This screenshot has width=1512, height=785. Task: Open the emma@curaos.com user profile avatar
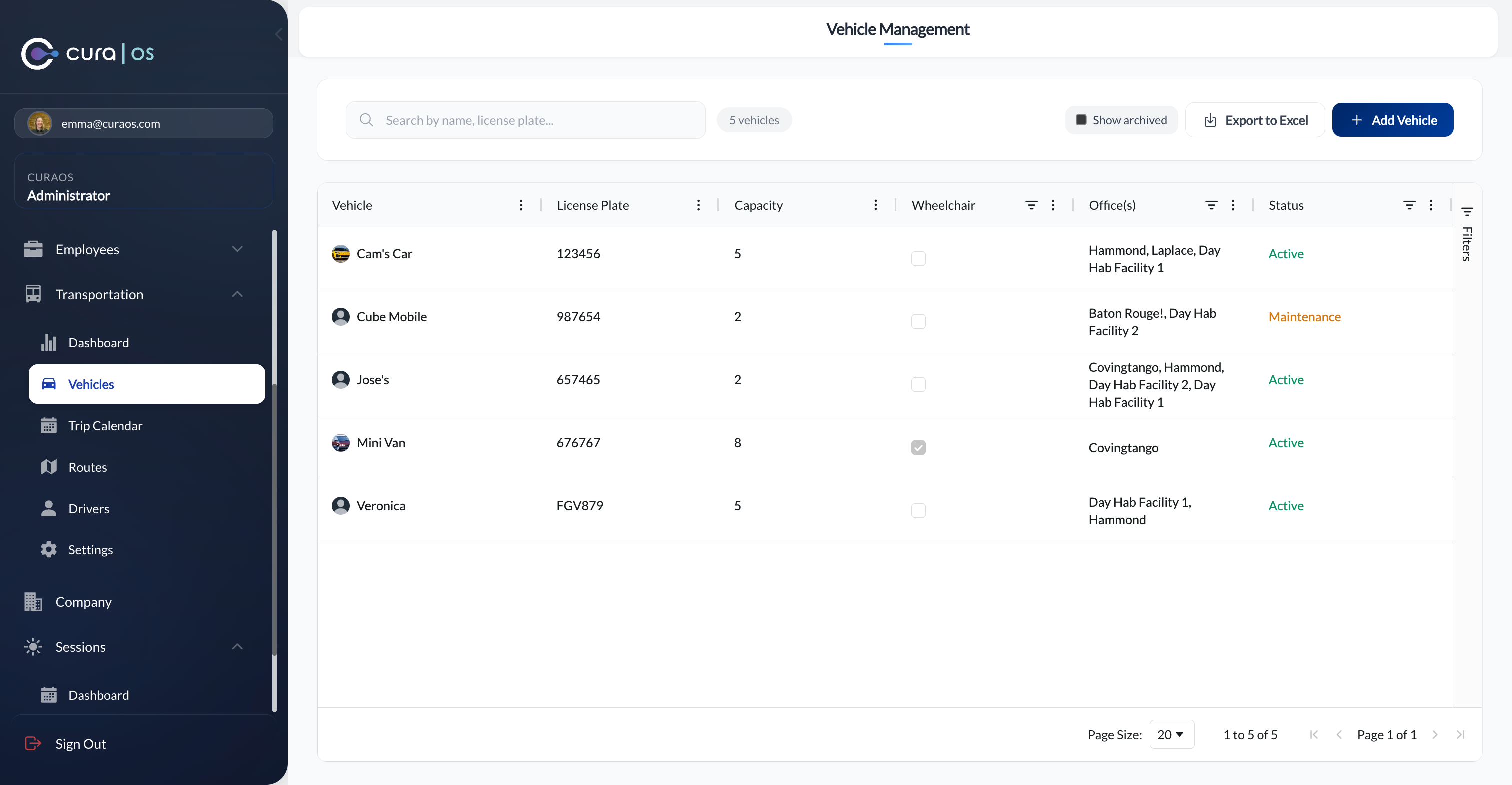click(x=40, y=123)
